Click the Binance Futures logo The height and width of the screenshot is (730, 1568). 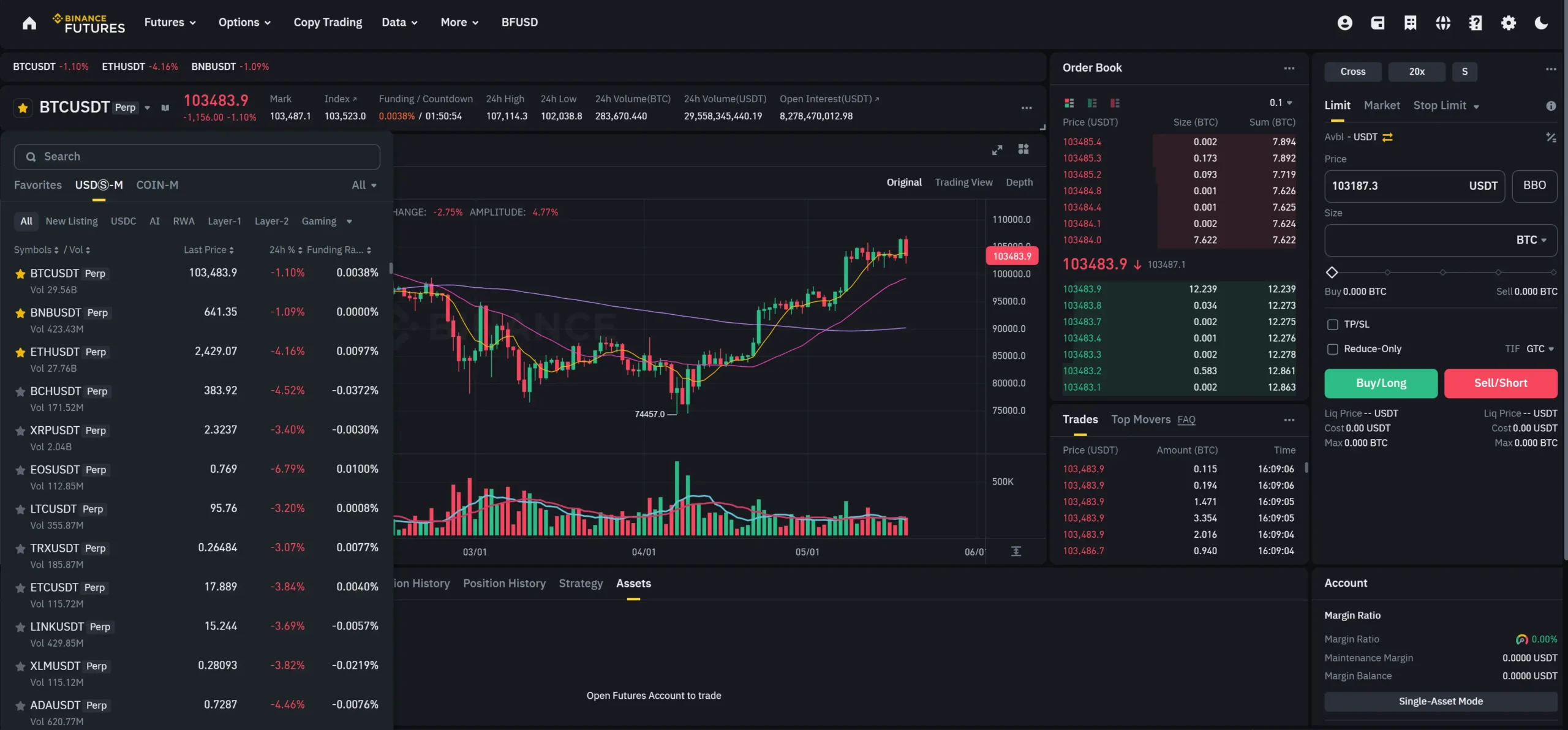(89, 23)
